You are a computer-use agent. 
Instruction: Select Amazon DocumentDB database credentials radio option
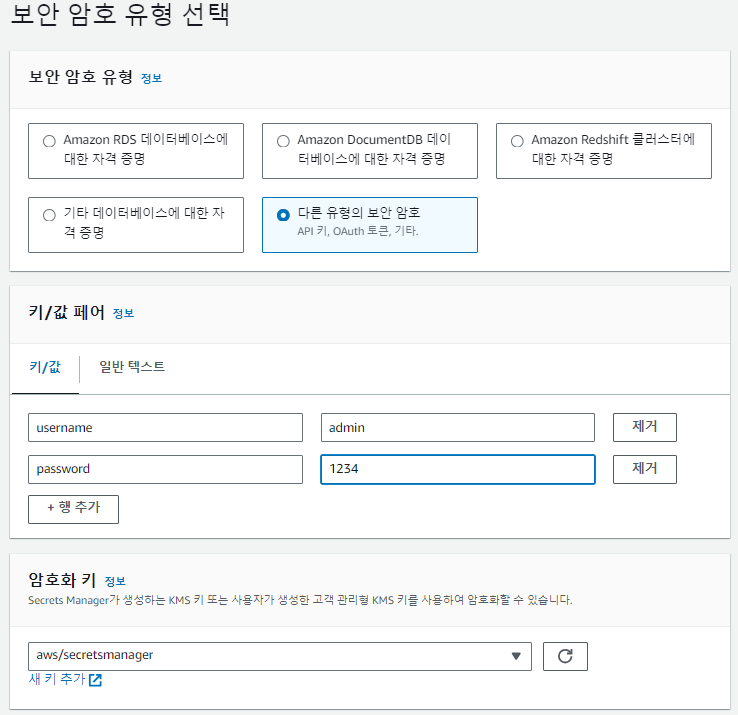click(283, 141)
